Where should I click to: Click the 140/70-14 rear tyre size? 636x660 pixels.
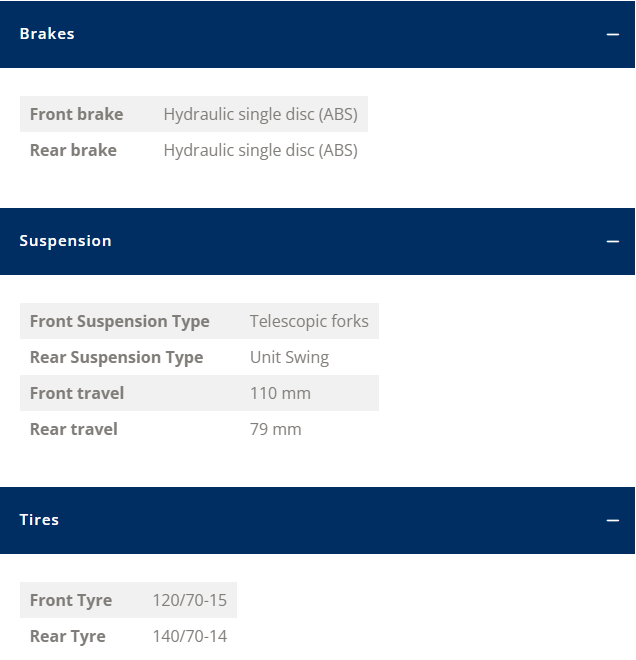pyautogui.click(x=189, y=636)
